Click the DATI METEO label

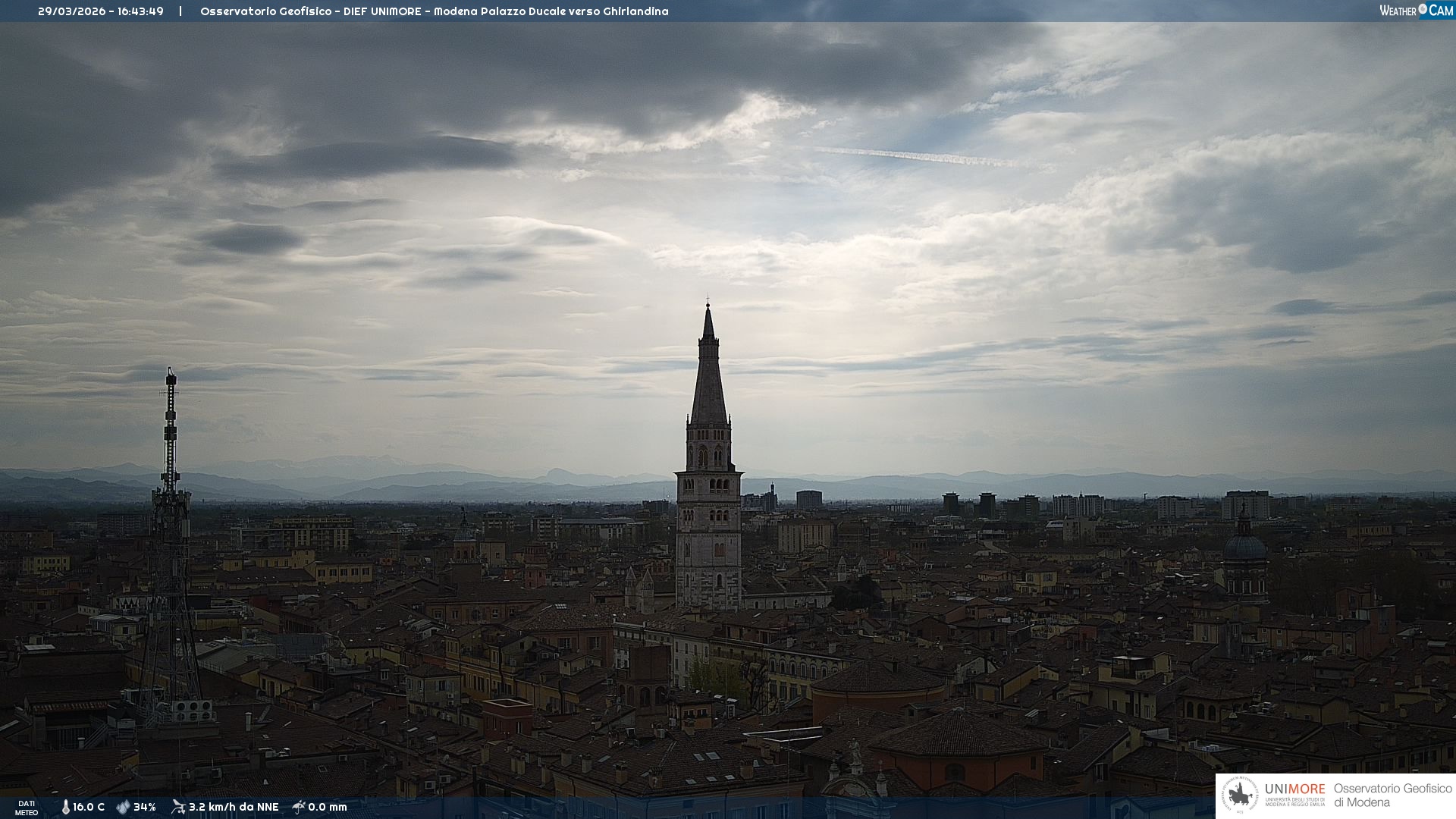(27, 808)
